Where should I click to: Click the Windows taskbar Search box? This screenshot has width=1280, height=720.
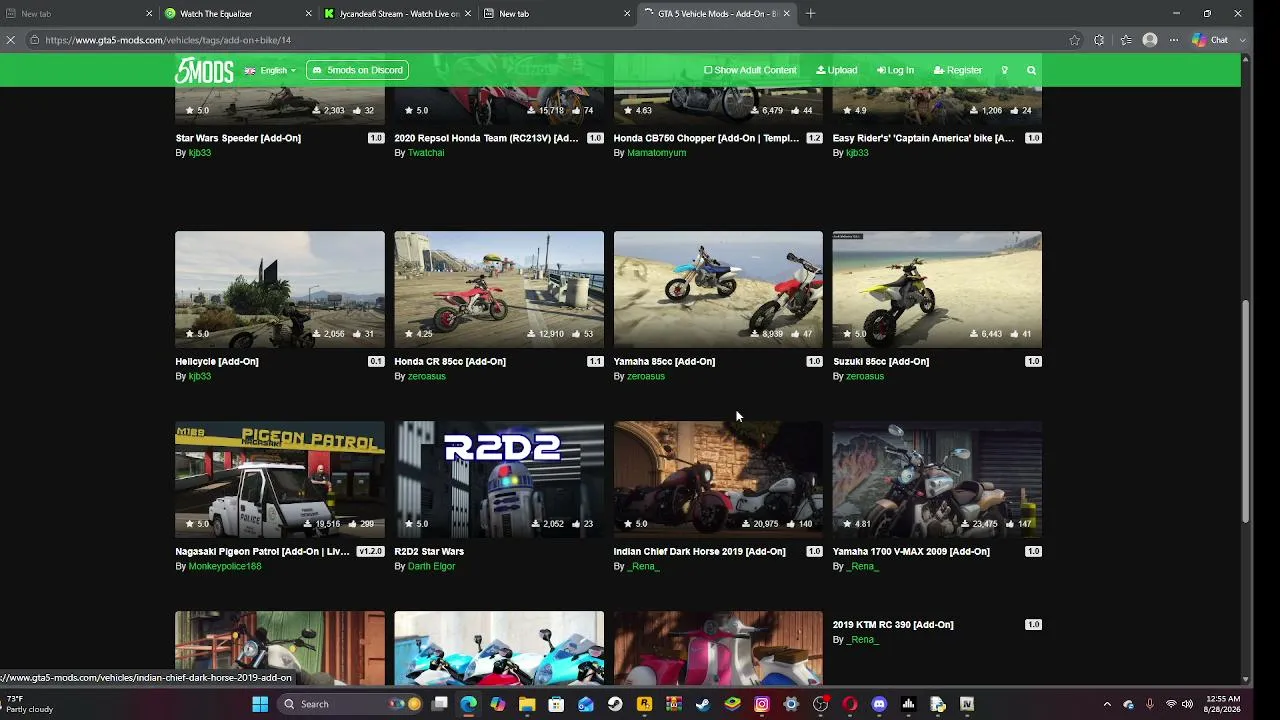[x=348, y=704]
